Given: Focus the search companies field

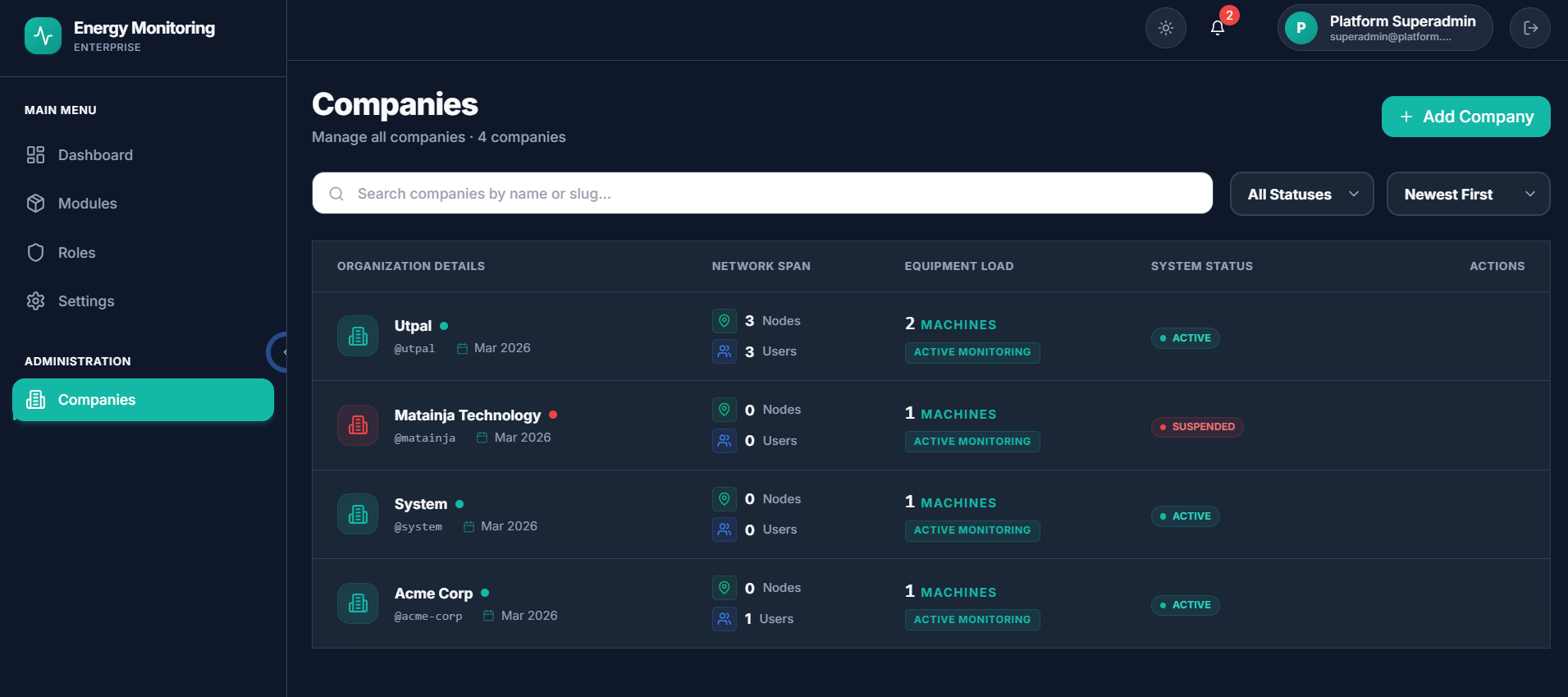Looking at the screenshot, I should coord(762,193).
